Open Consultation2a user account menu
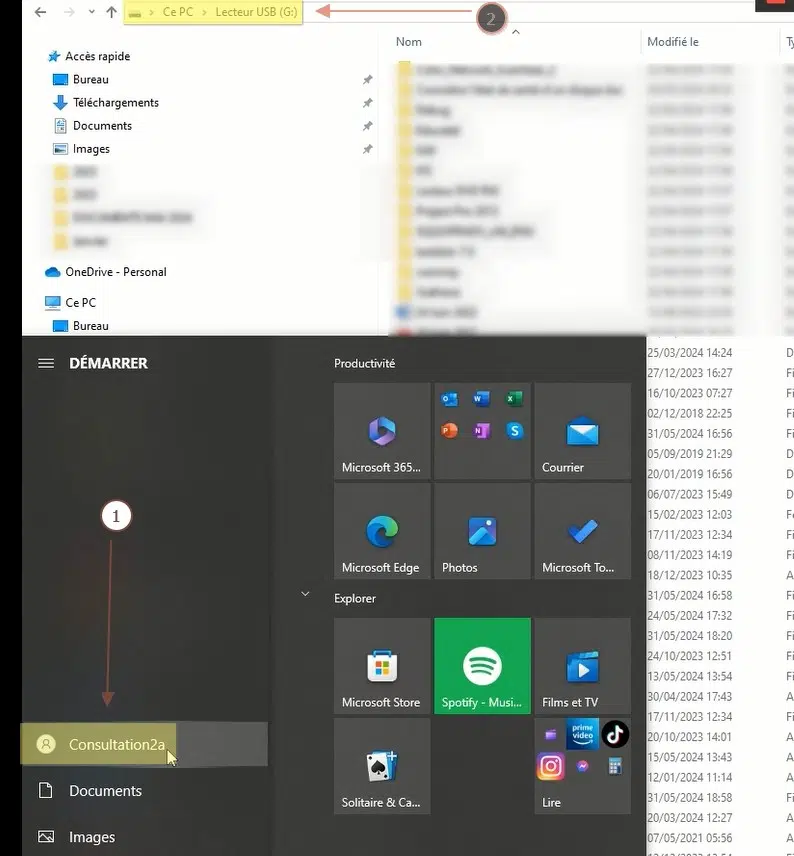 click(145, 745)
